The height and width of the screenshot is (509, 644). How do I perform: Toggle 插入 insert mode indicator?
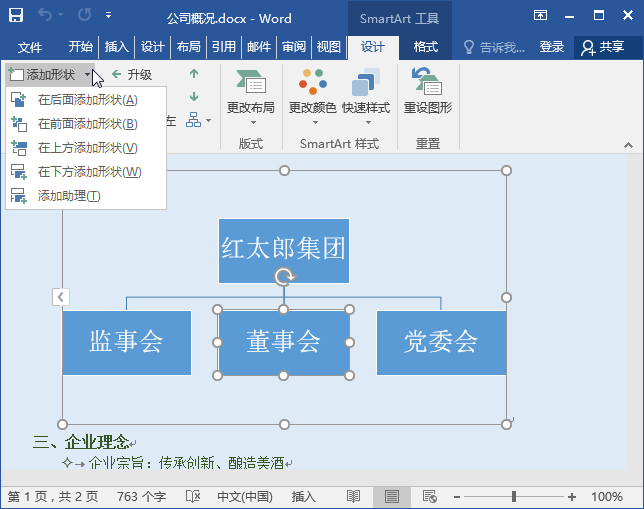[x=304, y=497]
